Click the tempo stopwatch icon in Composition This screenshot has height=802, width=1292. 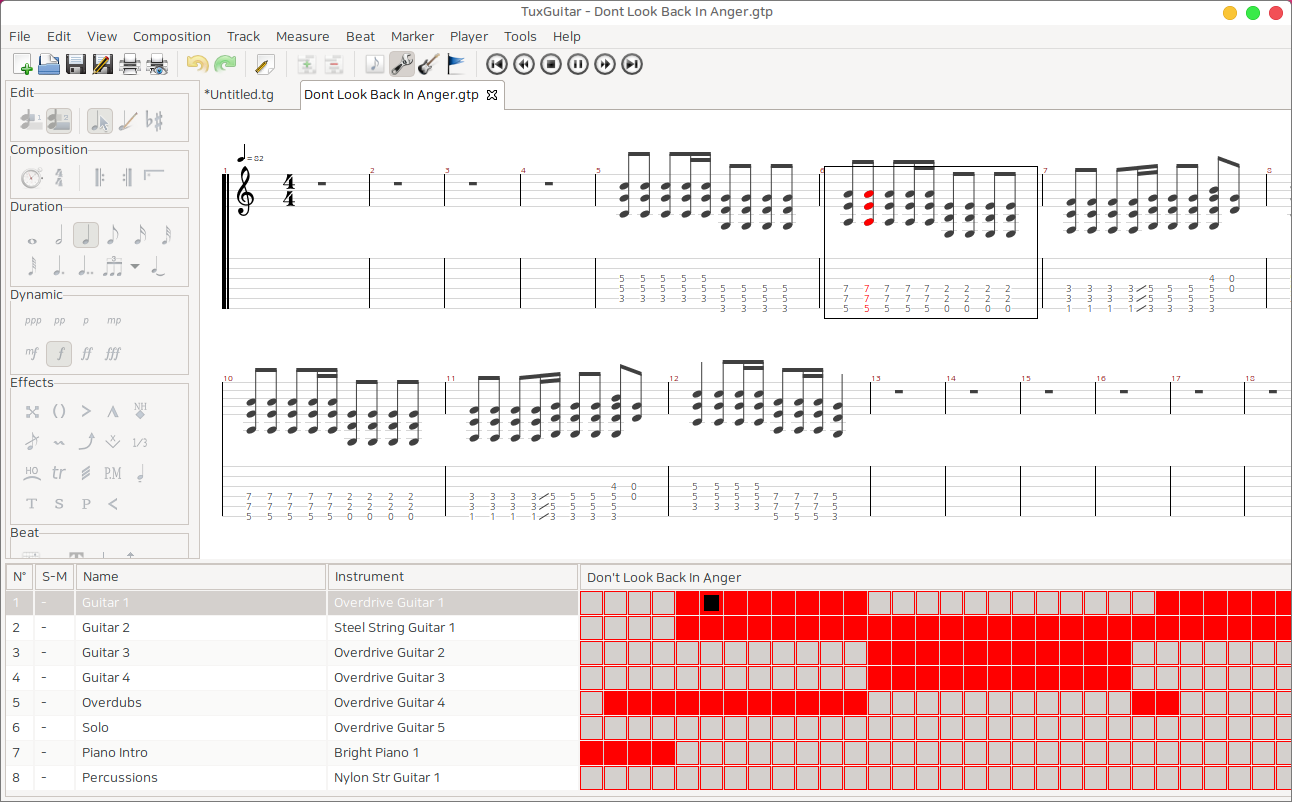(32, 179)
